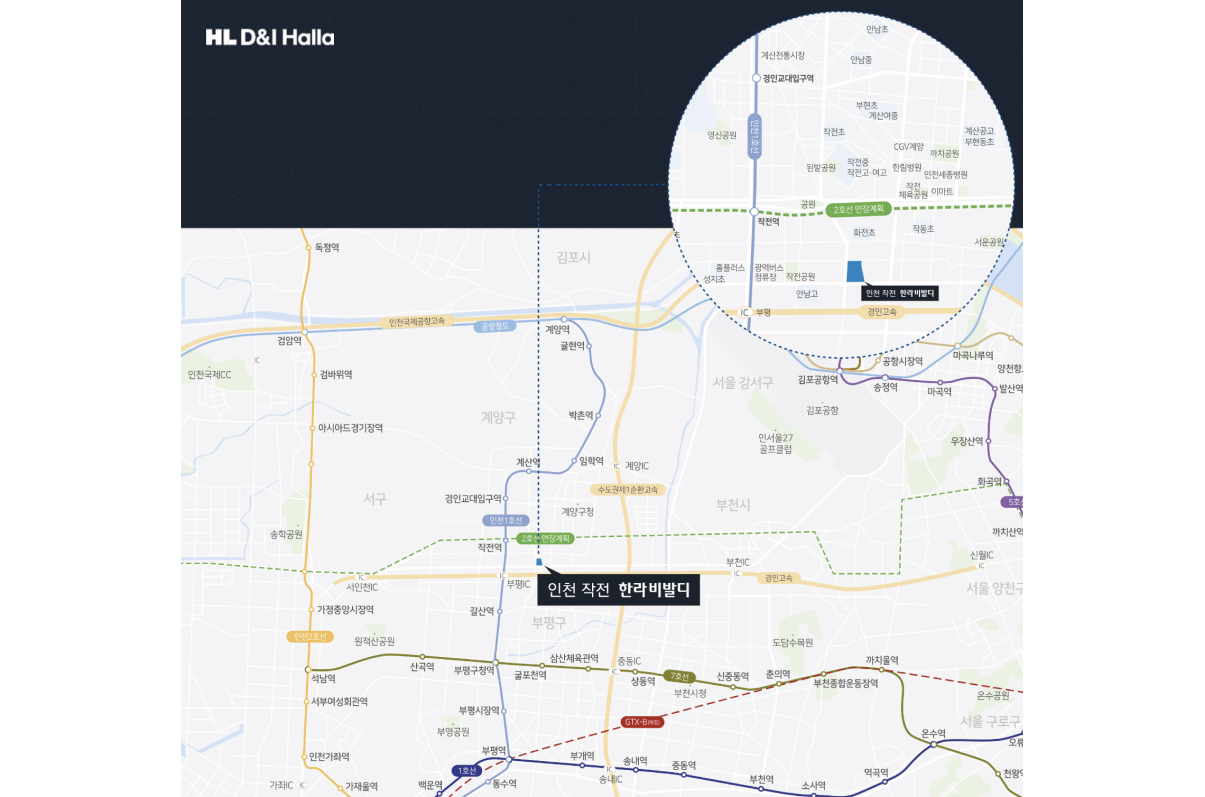Click the 삼산체육관역 station label
Screen dimensions: 1205x797
click(574, 658)
